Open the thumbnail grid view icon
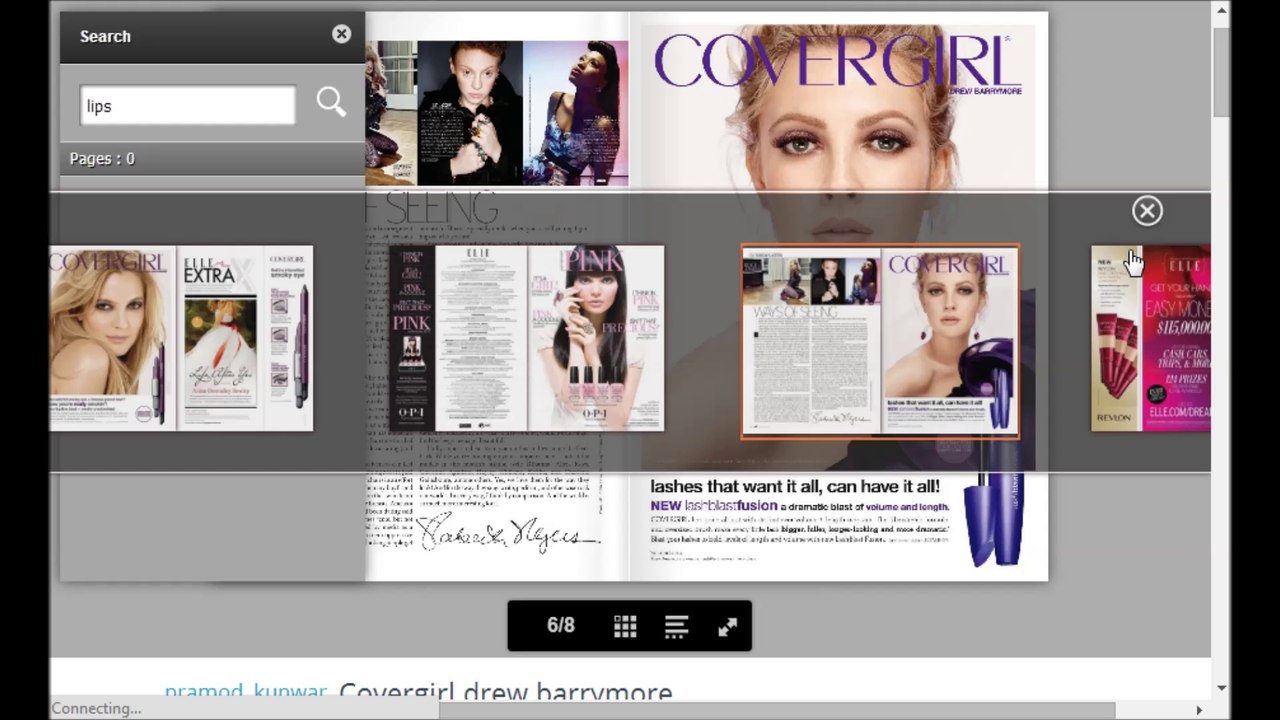This screenshot has height=720, width=1280. pyautogui.click(x=625, y=626)
